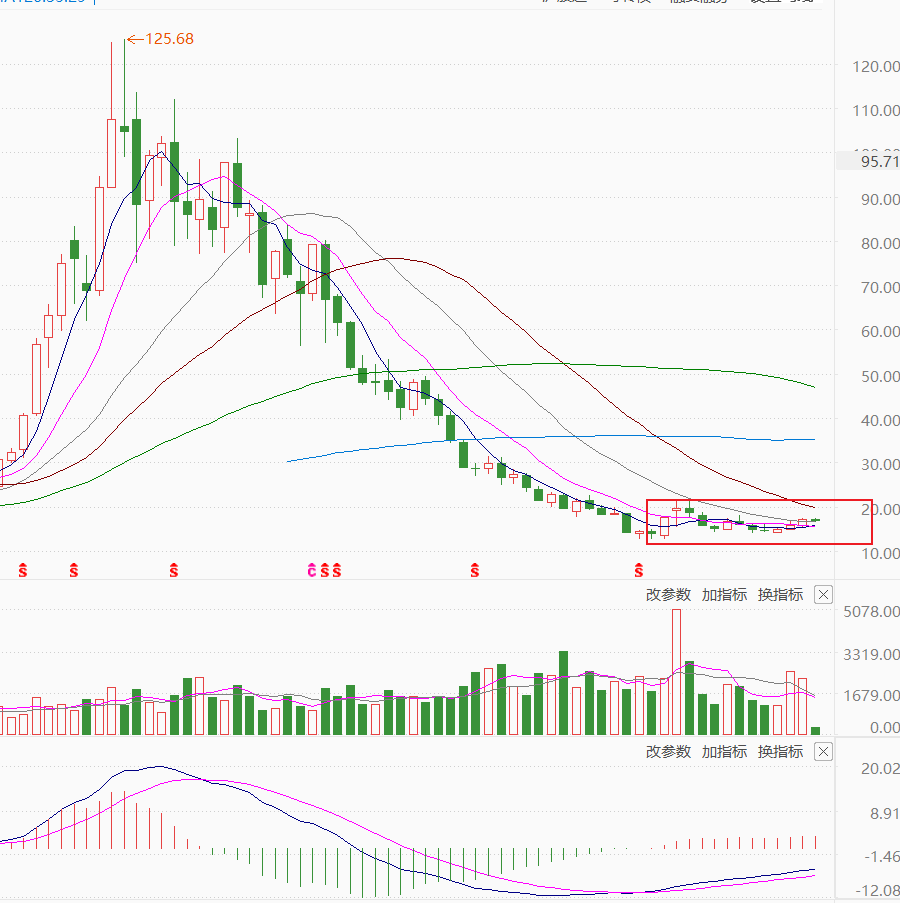Image resolution: width=900 pixels, height=903 pixels.
Task: Close the MACD indicator panel
Action: point(823,752)
